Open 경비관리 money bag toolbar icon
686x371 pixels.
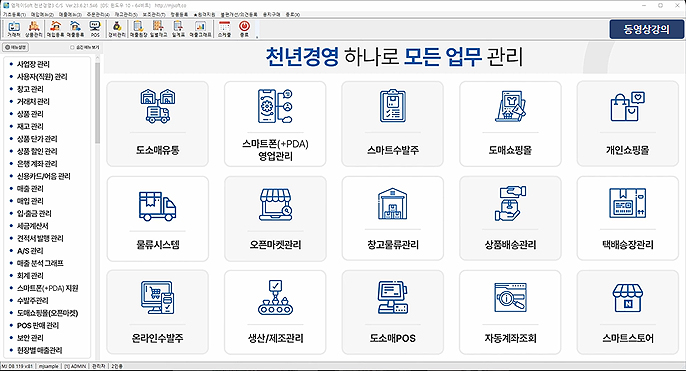tap(117, 29)
